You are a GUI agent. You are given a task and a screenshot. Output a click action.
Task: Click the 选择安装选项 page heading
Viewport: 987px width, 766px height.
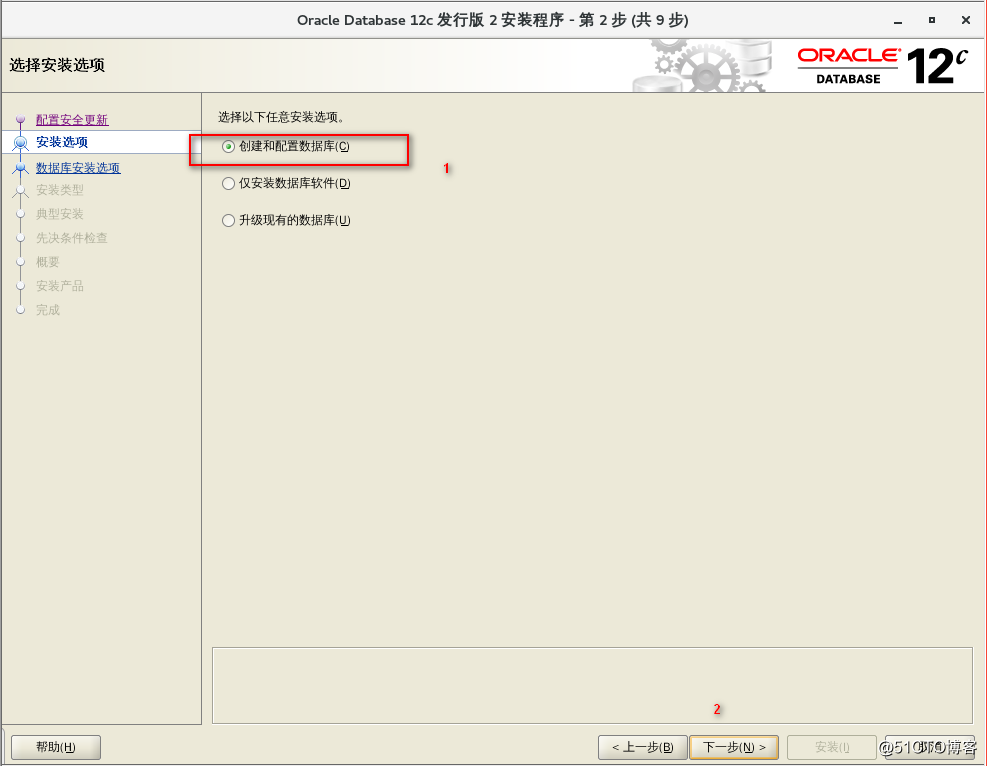57,65
